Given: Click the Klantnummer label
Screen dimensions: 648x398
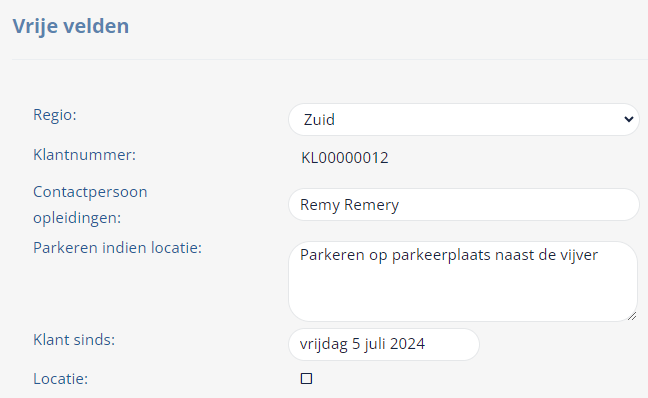Looking at the screenshot, I should (x=84, y=155).
